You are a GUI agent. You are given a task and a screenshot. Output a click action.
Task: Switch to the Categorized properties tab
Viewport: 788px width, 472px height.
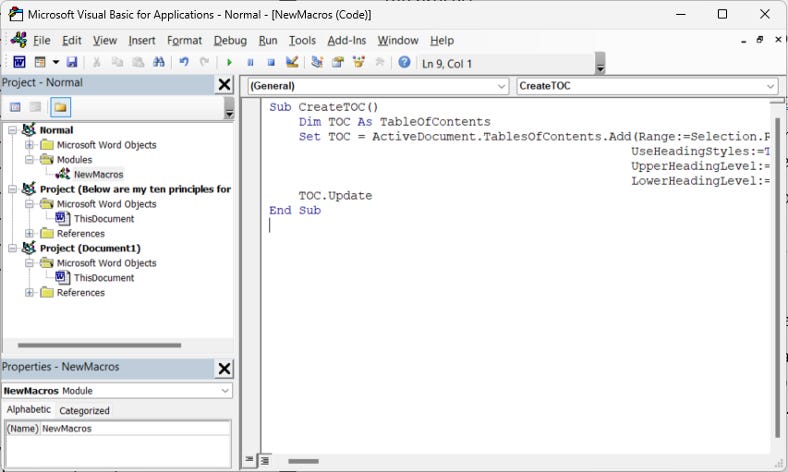84,411
